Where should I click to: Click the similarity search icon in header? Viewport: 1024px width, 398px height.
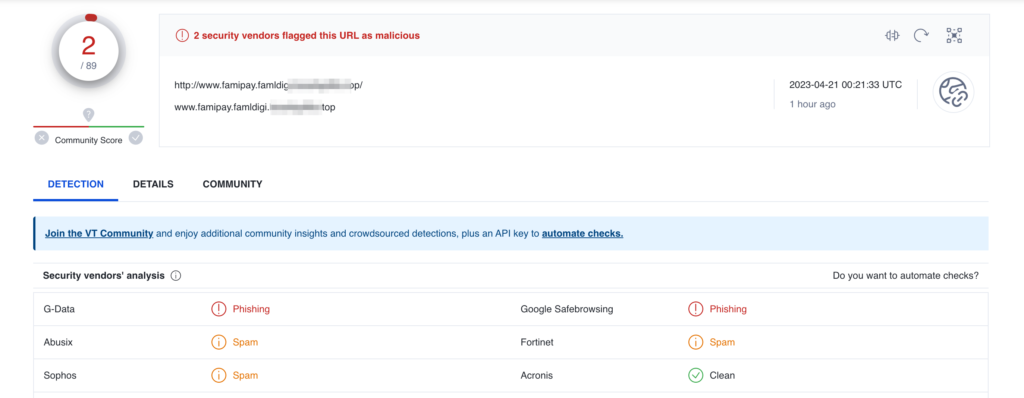pos(892,35)
